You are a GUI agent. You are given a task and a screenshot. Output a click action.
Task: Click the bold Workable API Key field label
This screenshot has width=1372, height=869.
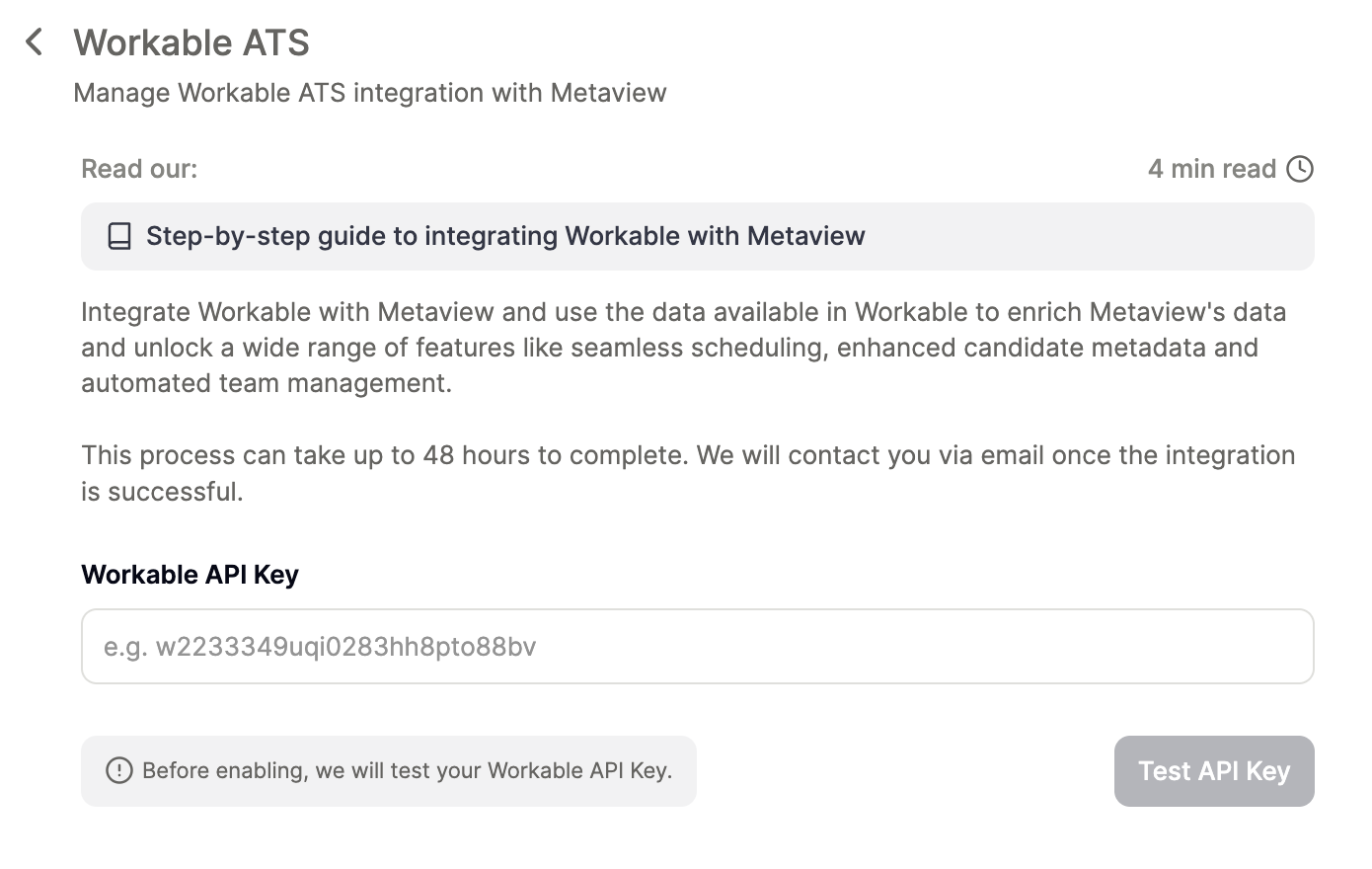190,575
